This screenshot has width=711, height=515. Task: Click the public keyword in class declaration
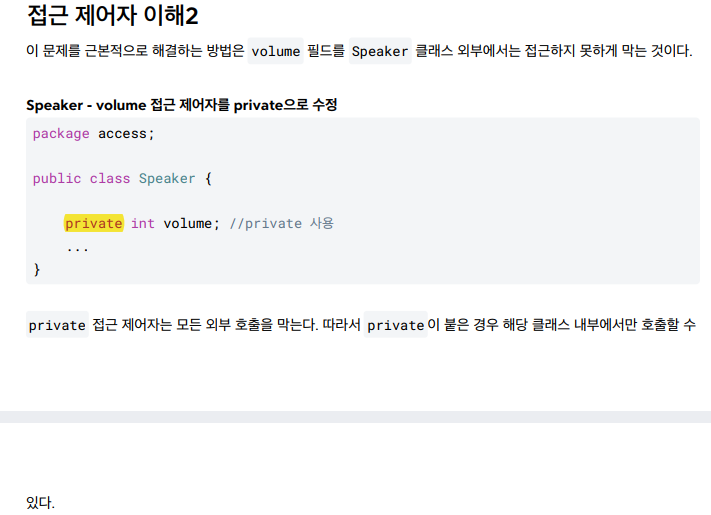pos(57,179)
